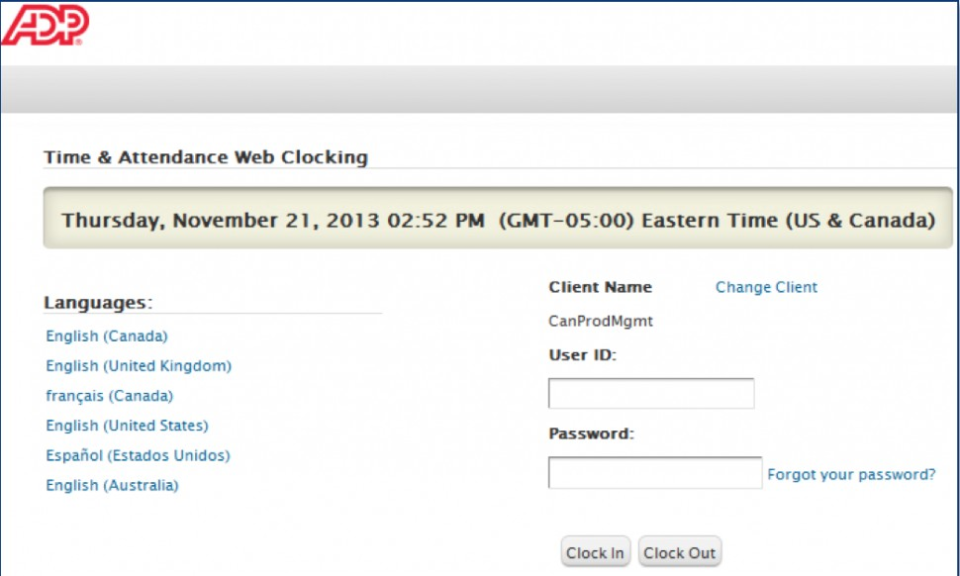
Task: Click the Password label
Action: click(x=591, y=434)
